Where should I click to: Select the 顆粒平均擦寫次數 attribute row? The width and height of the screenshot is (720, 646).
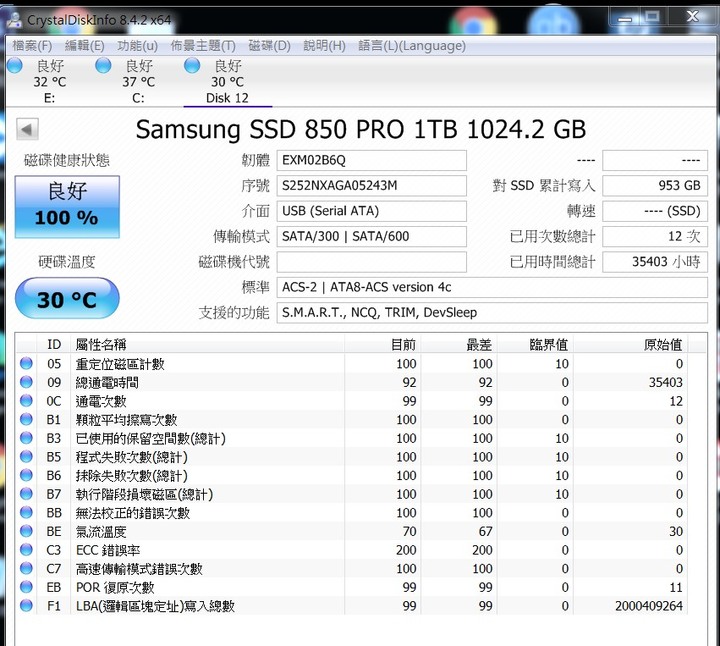[x=352, y=420]
